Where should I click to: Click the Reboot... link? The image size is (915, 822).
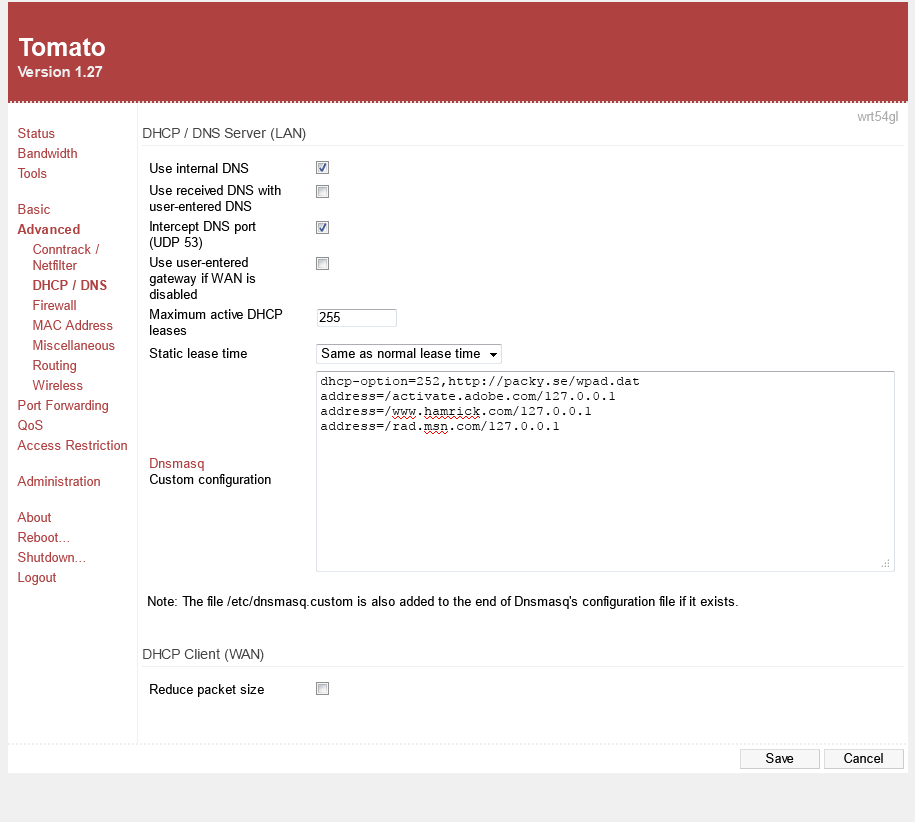coord(38,538)
